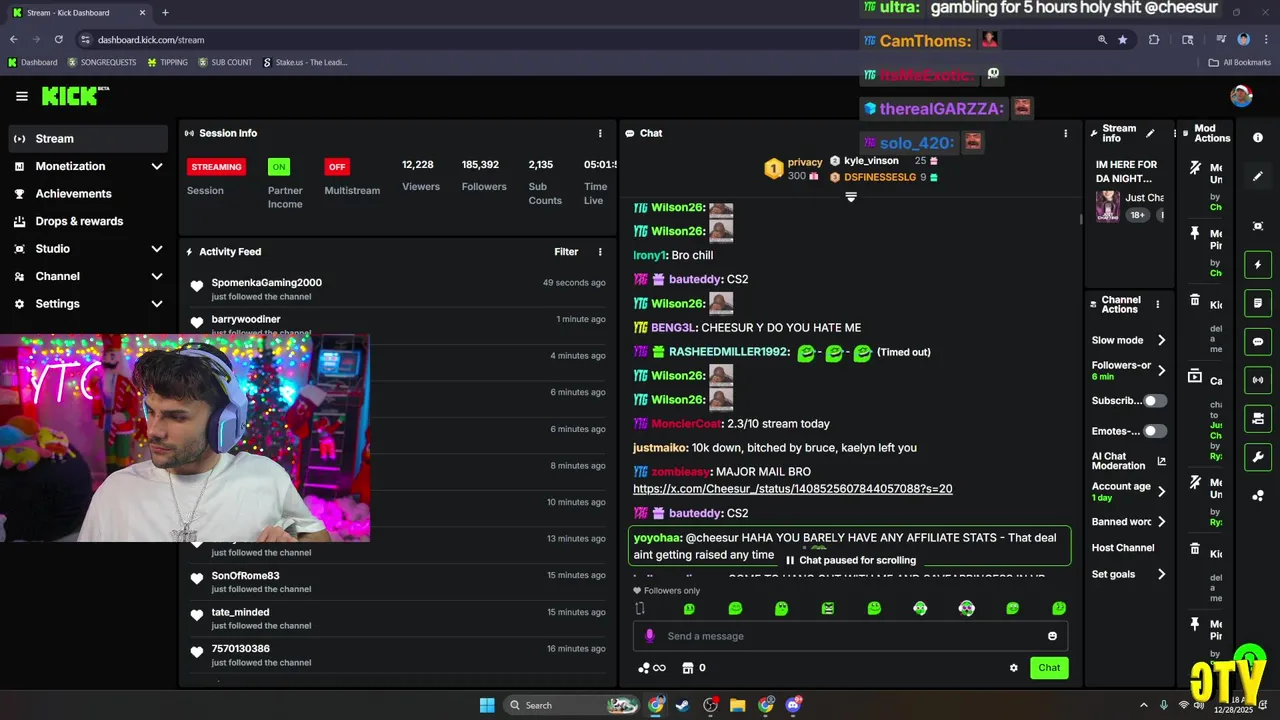Open the user profile avatar menu

[1241, 96]
